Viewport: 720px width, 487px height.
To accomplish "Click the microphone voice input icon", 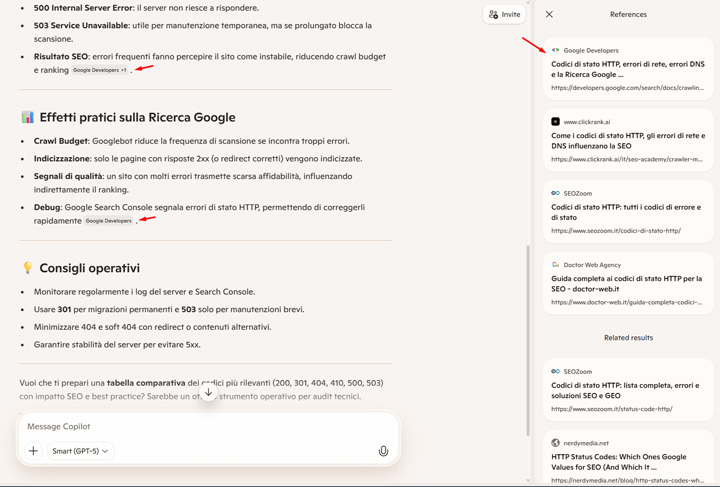I will tap(383, 451).
